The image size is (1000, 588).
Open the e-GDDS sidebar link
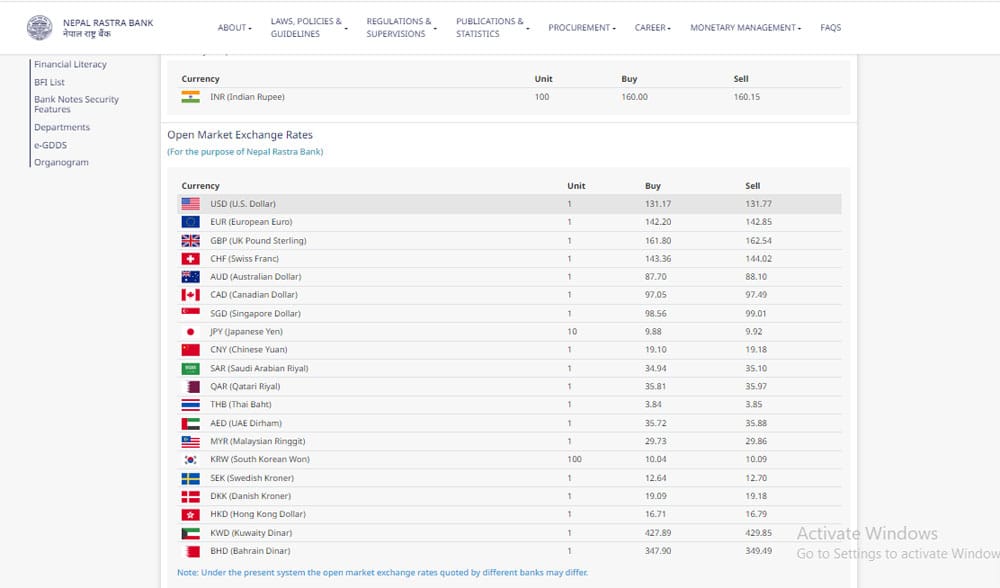coord(50,145)
